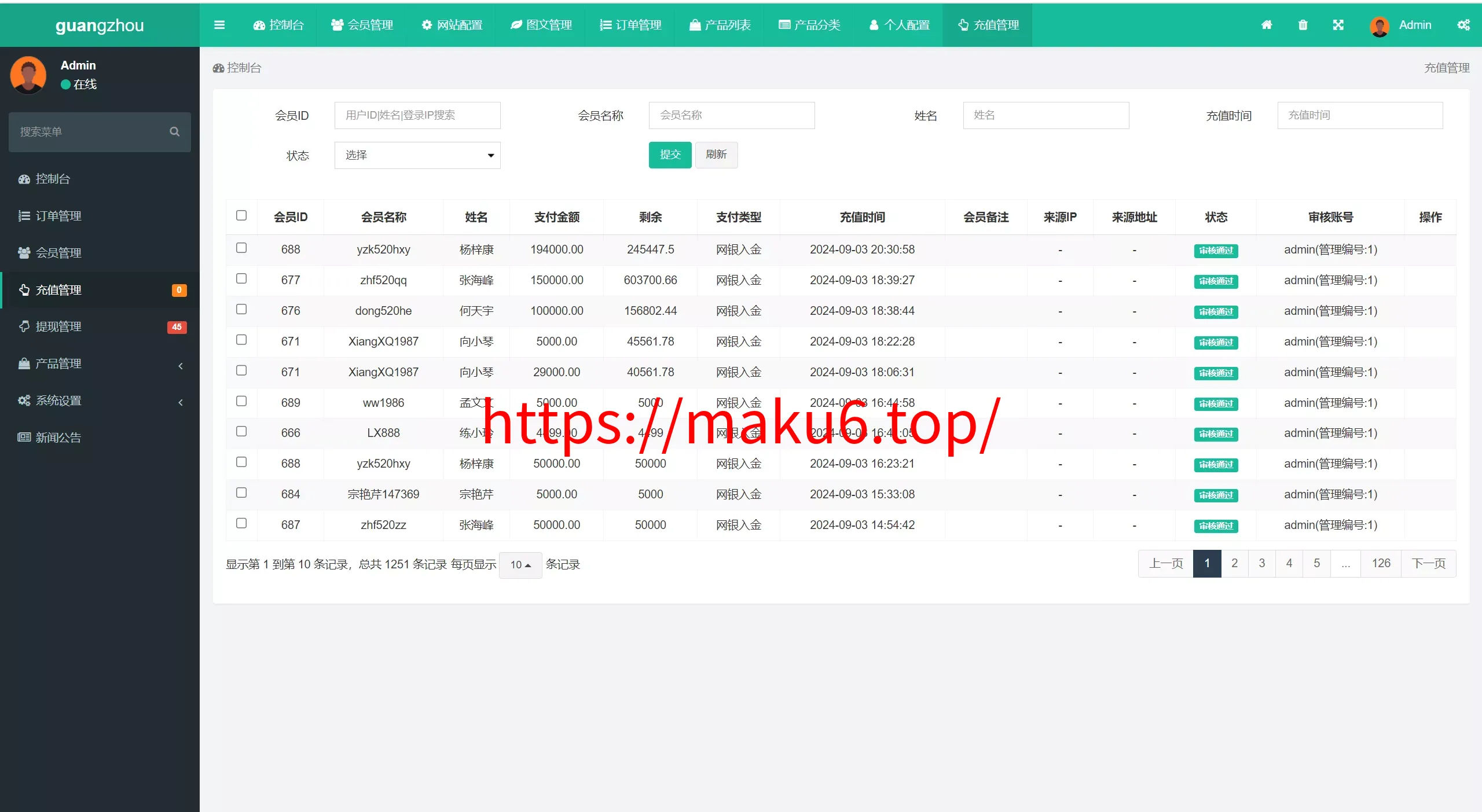The height and width of the screenshot is (812, 1482).
Task: Click 审核通过 badge in the zhf520qq row
Action: [x=1216, y=281]
